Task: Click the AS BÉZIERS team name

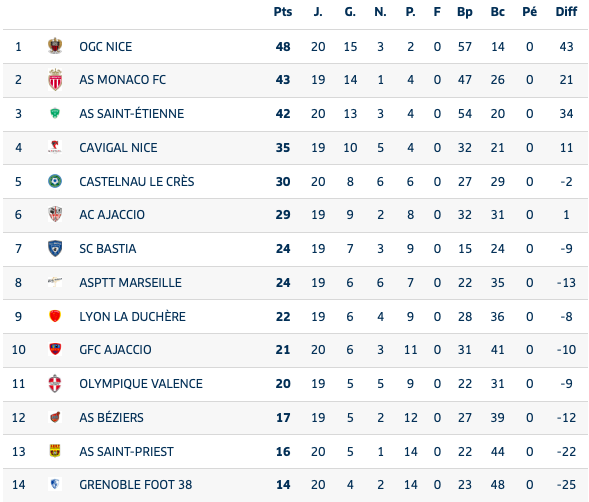Action: click(x=111, y=417)
